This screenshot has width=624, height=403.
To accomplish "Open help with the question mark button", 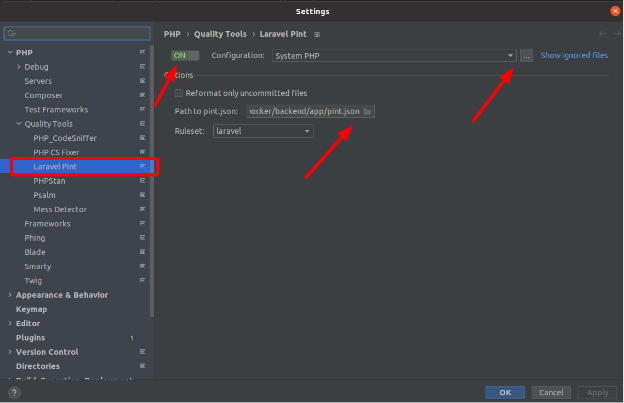I will tap(14, 393).
